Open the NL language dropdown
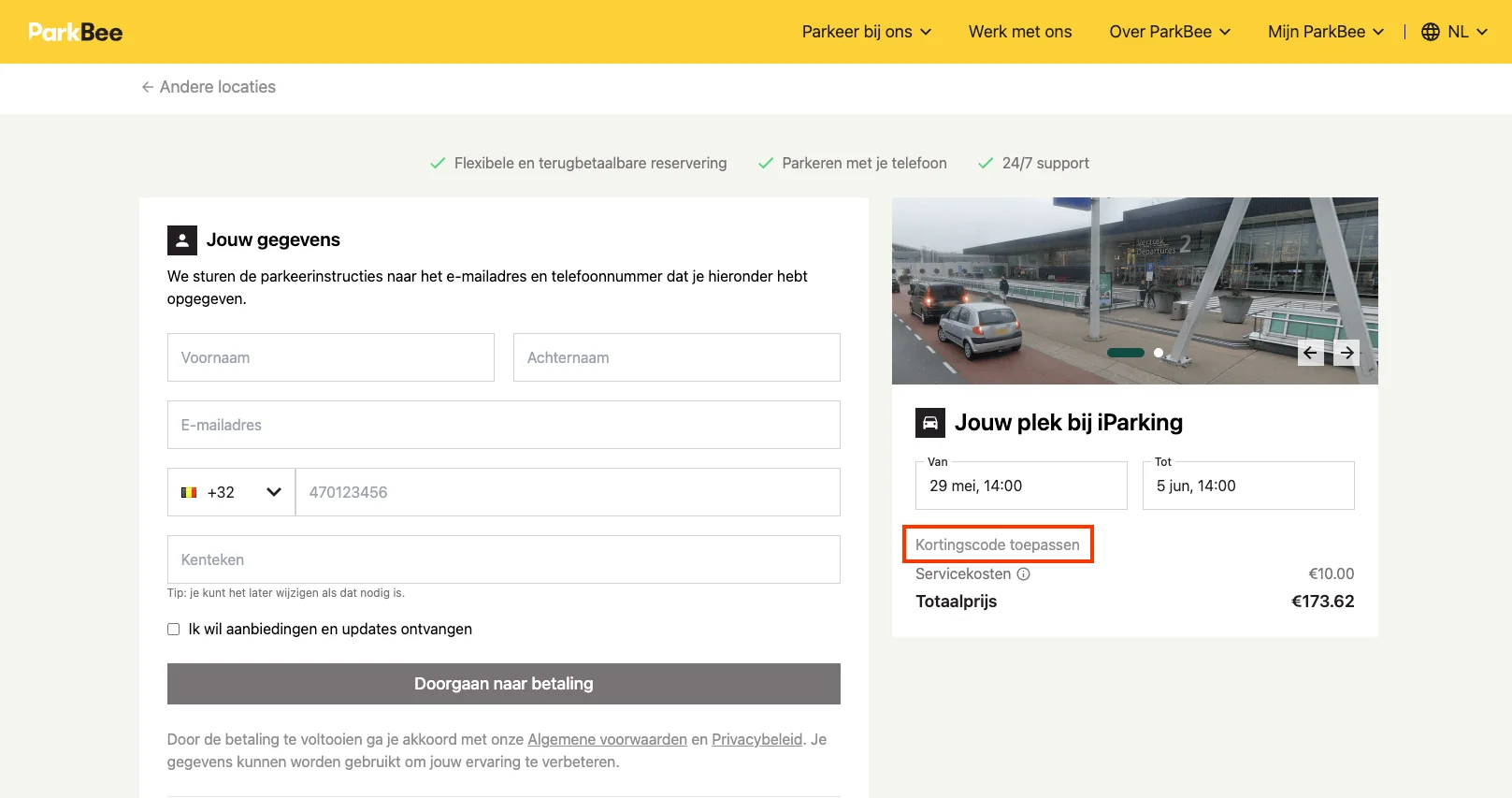This screenshot has height=798, width=1512. (x=1467, y=32)
